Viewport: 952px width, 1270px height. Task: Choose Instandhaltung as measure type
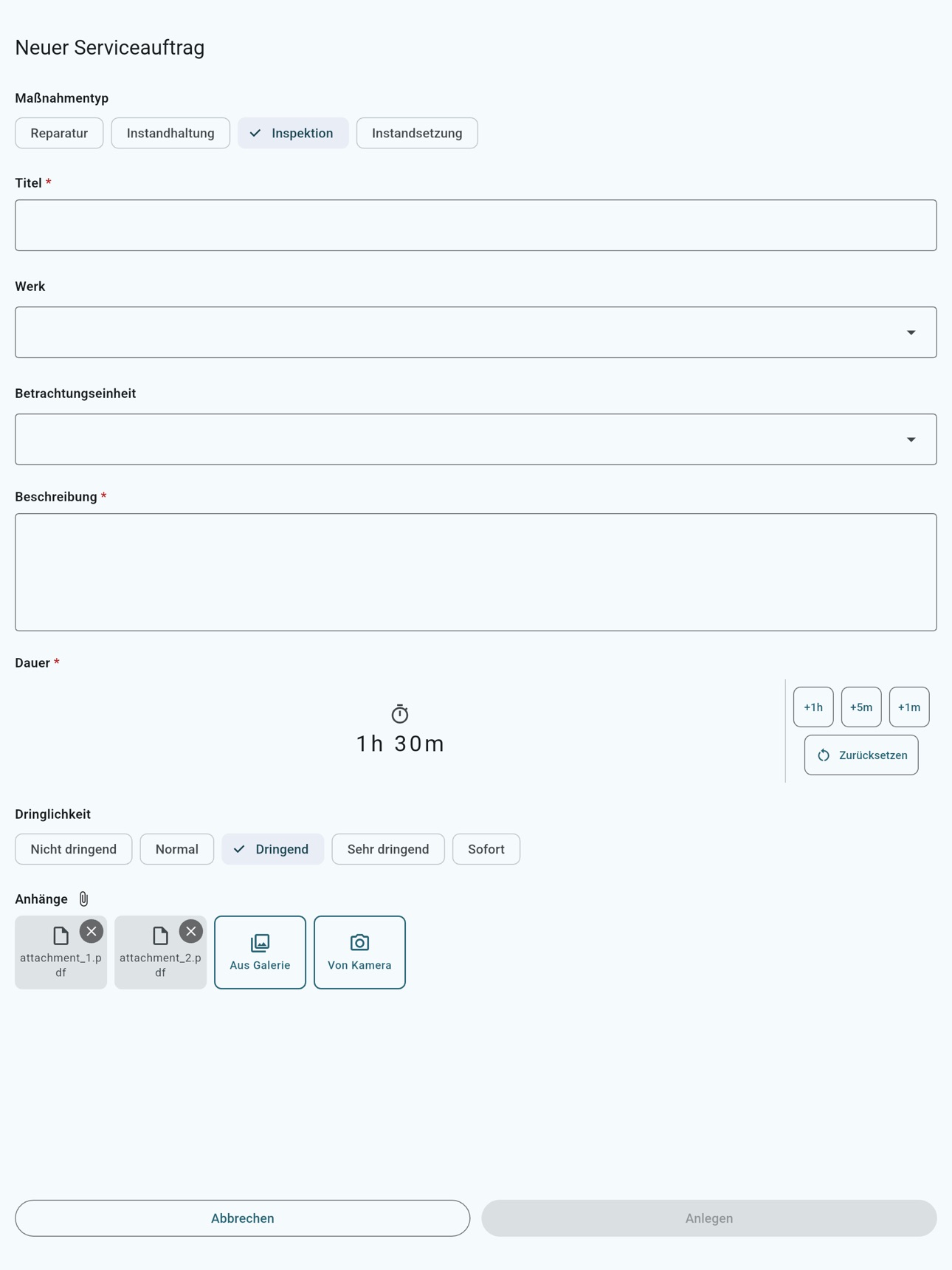point(170,133)
